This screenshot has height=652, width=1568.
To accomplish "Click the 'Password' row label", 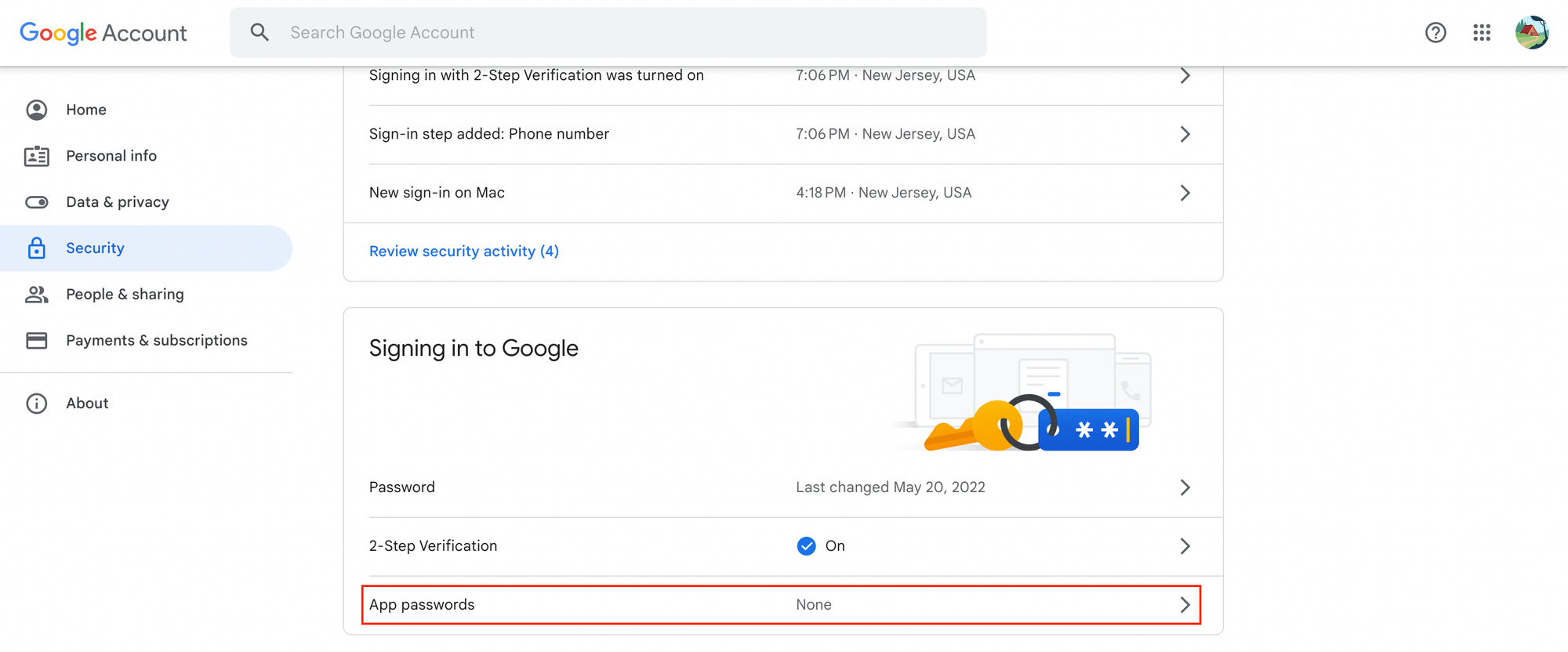I will (402, 487).
